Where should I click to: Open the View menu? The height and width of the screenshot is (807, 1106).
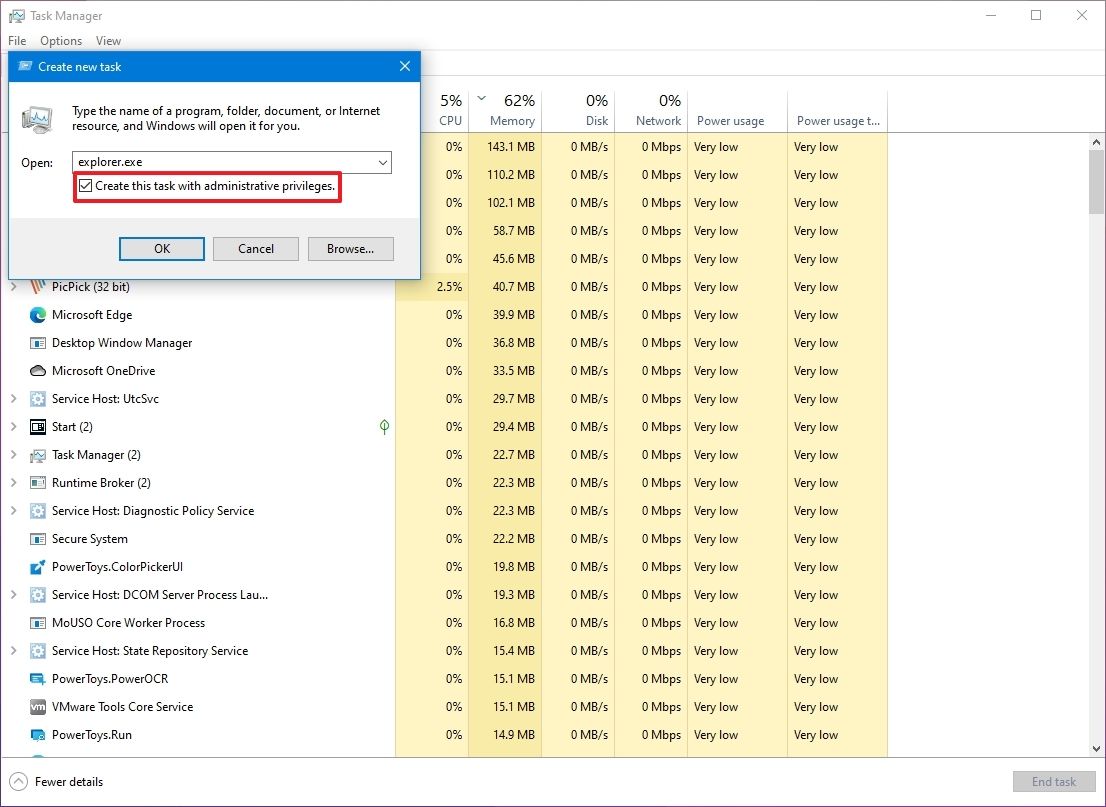coord(108,41)
